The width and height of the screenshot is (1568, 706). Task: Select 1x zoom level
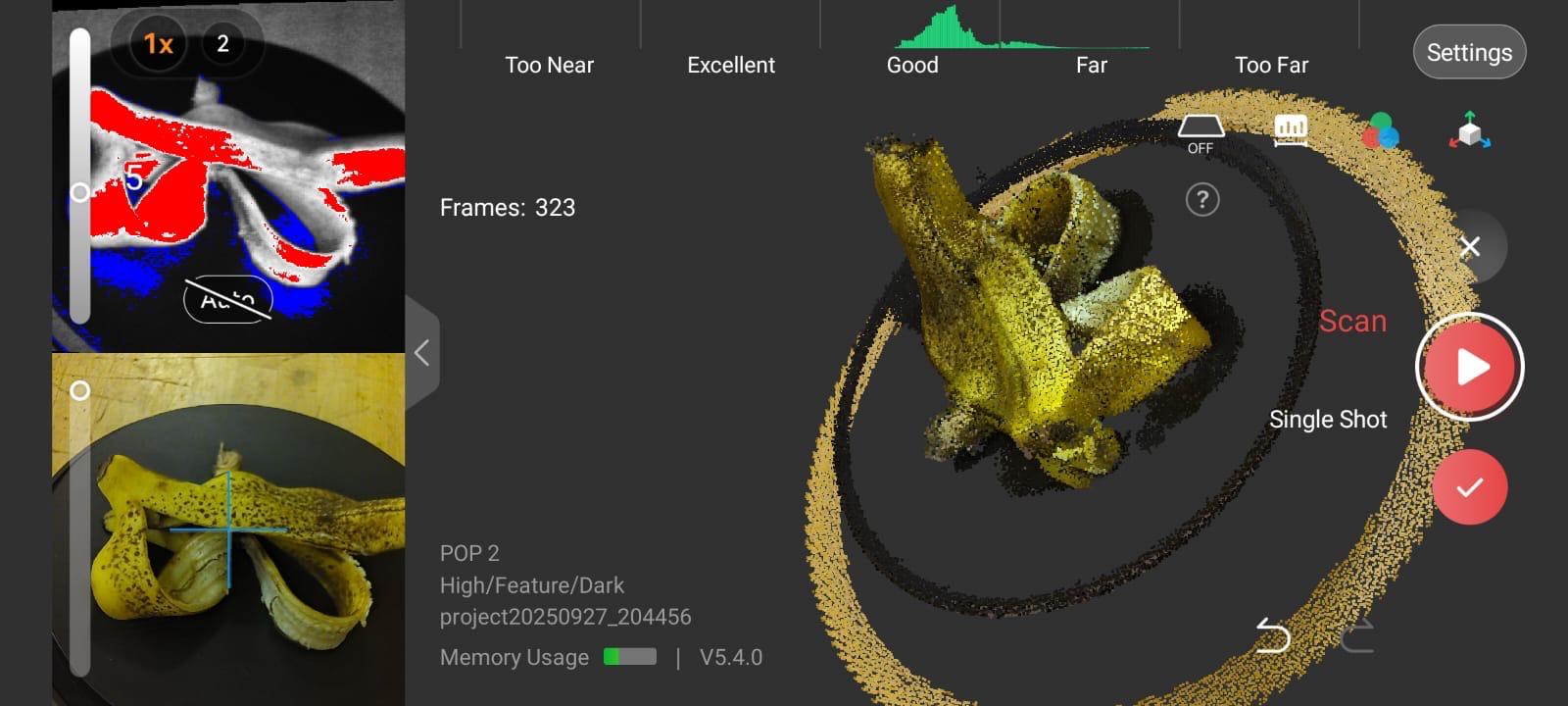pos(158,44)
